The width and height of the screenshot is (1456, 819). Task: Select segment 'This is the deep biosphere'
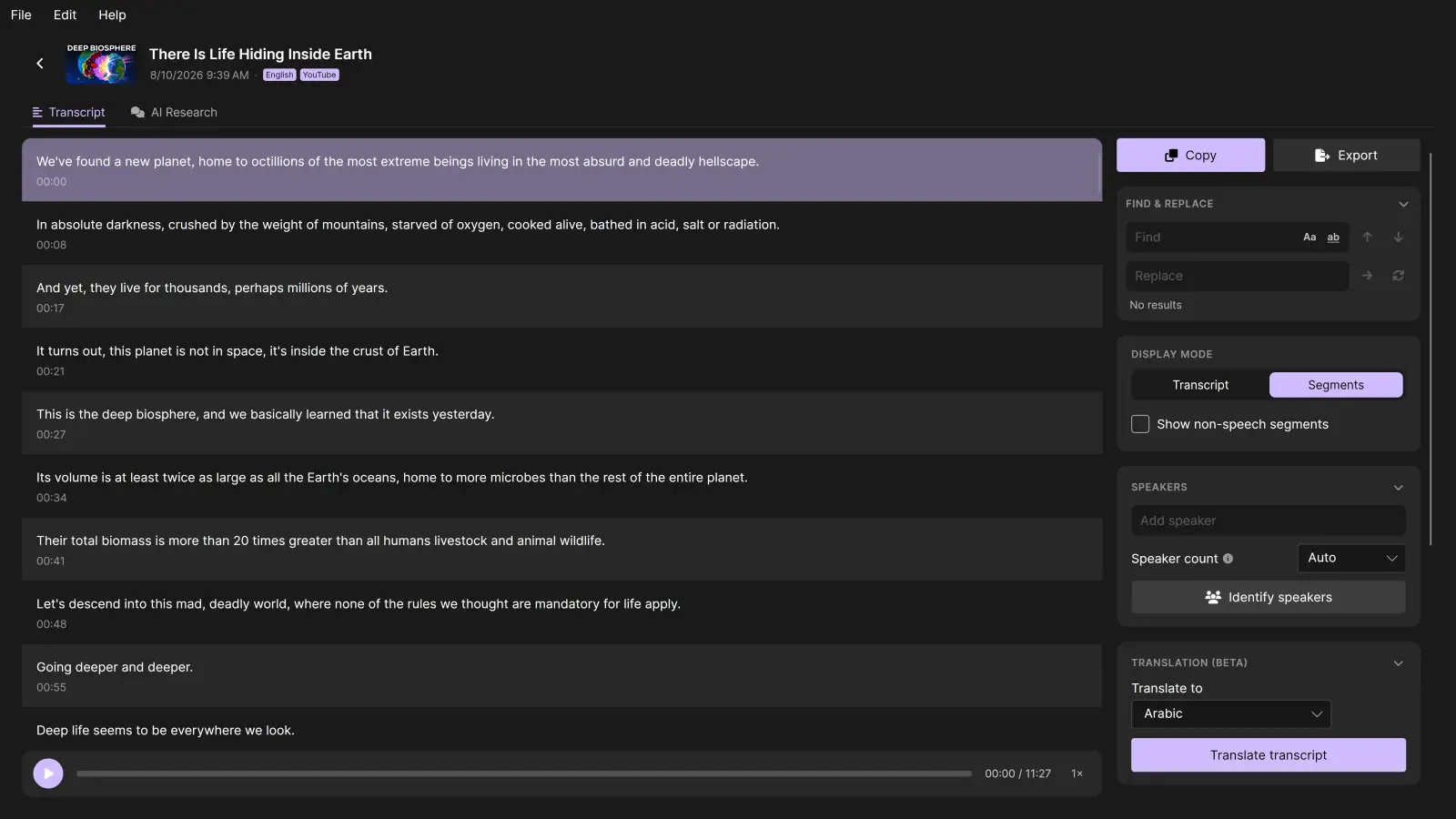click(561, 423)
